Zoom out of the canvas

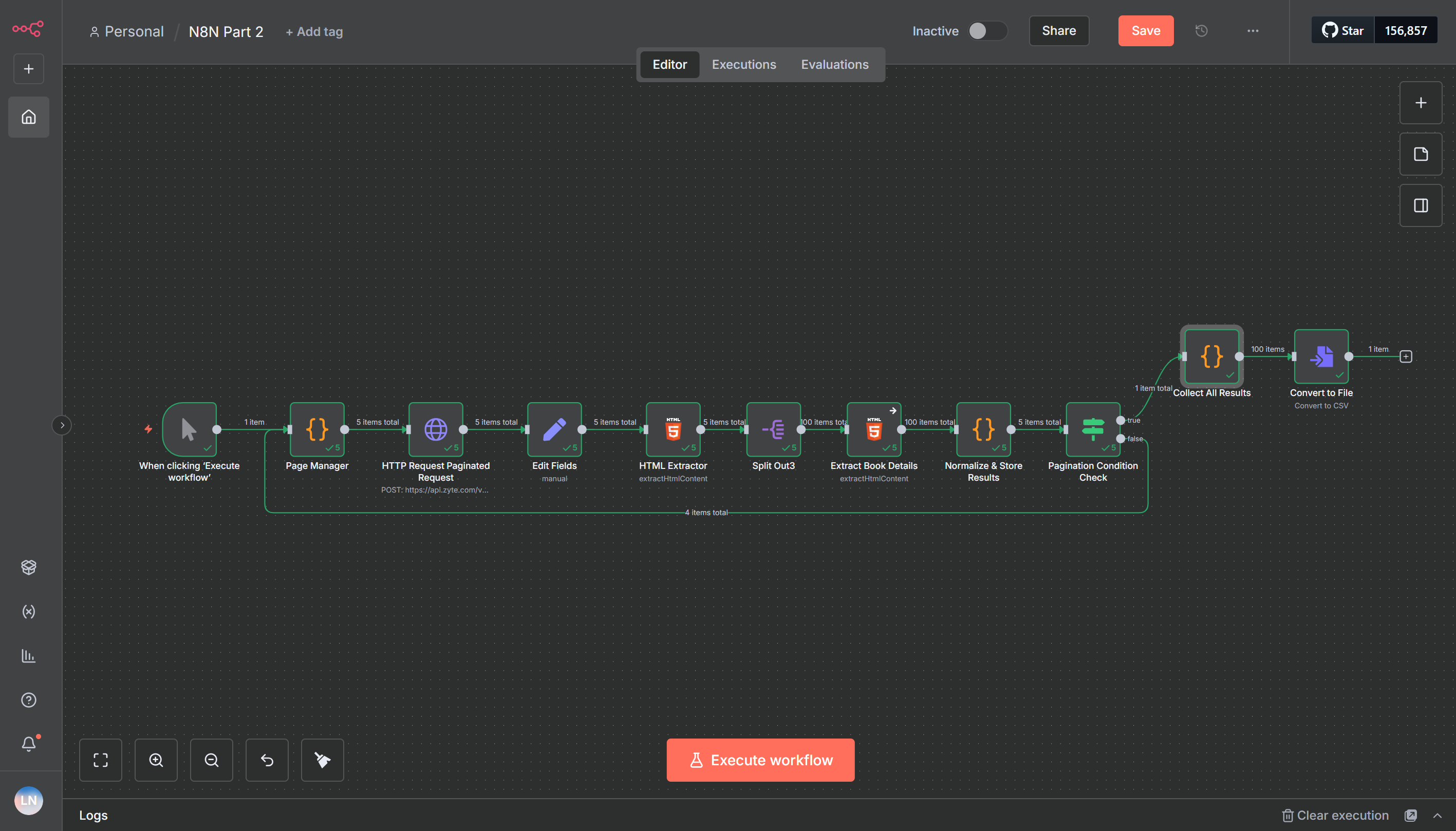coord(211,760)
